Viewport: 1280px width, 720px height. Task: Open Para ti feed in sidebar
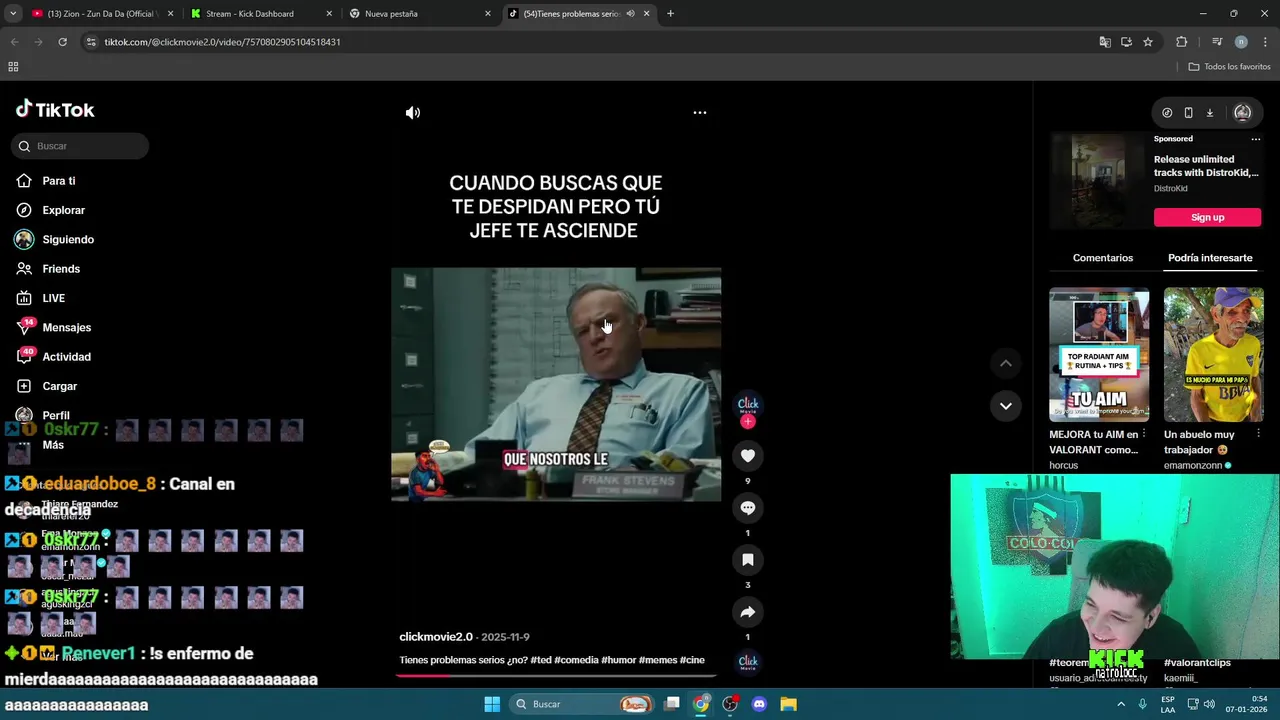pyautogui.click(x=59, y=181)
